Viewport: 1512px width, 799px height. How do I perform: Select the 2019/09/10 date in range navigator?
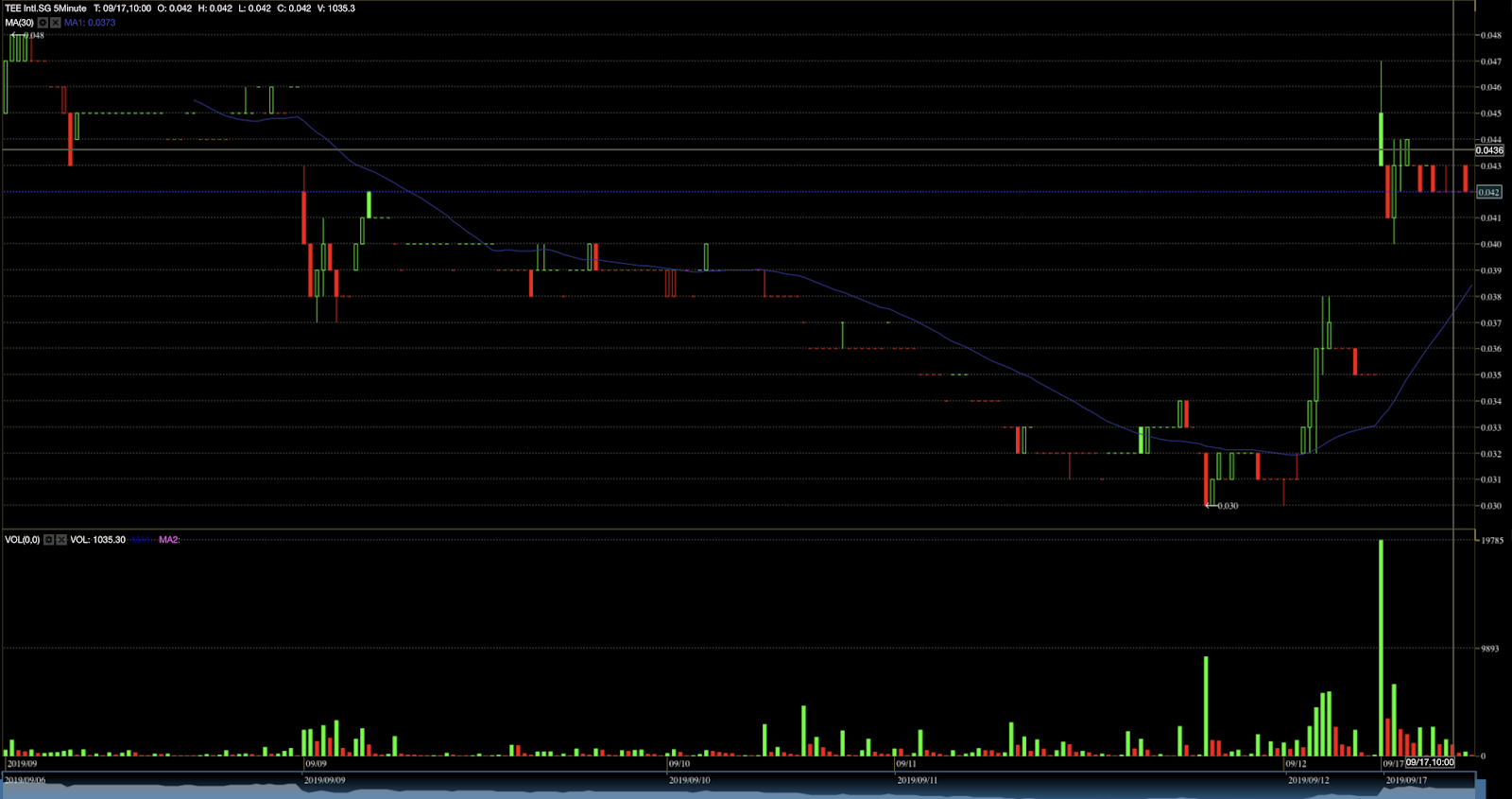(689, 780)
